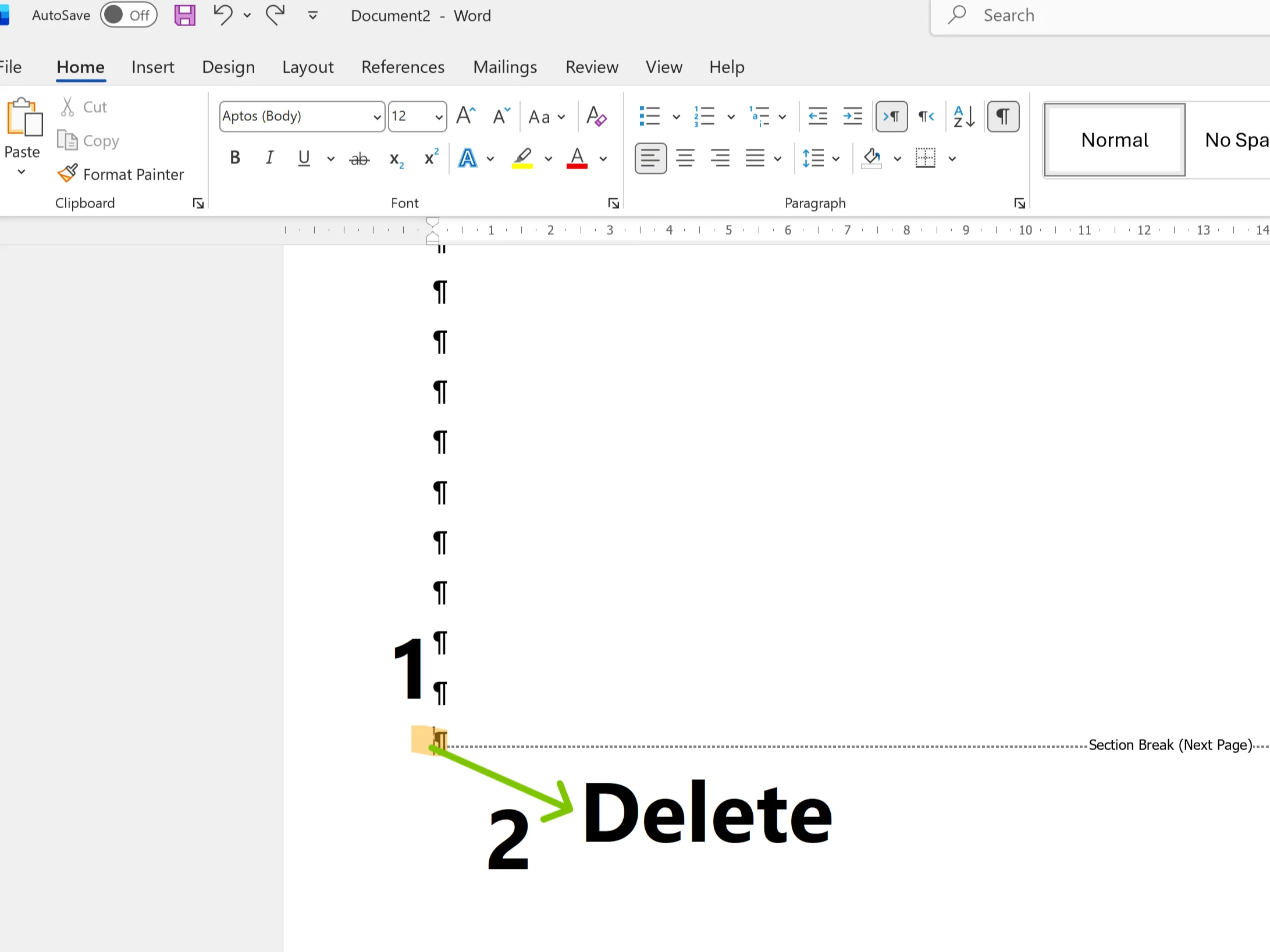
Task: Align the paragraph to the right
Action: click(720, 158)
